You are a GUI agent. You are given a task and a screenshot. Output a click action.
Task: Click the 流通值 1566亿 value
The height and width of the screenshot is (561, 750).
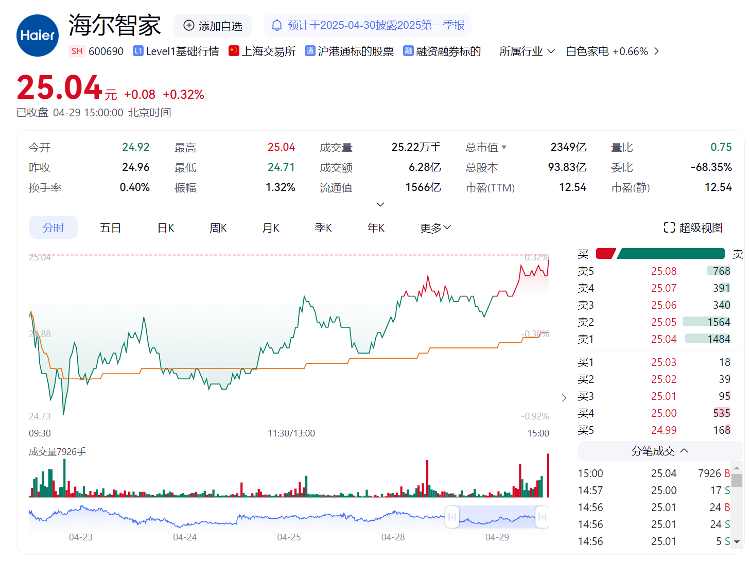pyautogui.click(x=423, y=187)
